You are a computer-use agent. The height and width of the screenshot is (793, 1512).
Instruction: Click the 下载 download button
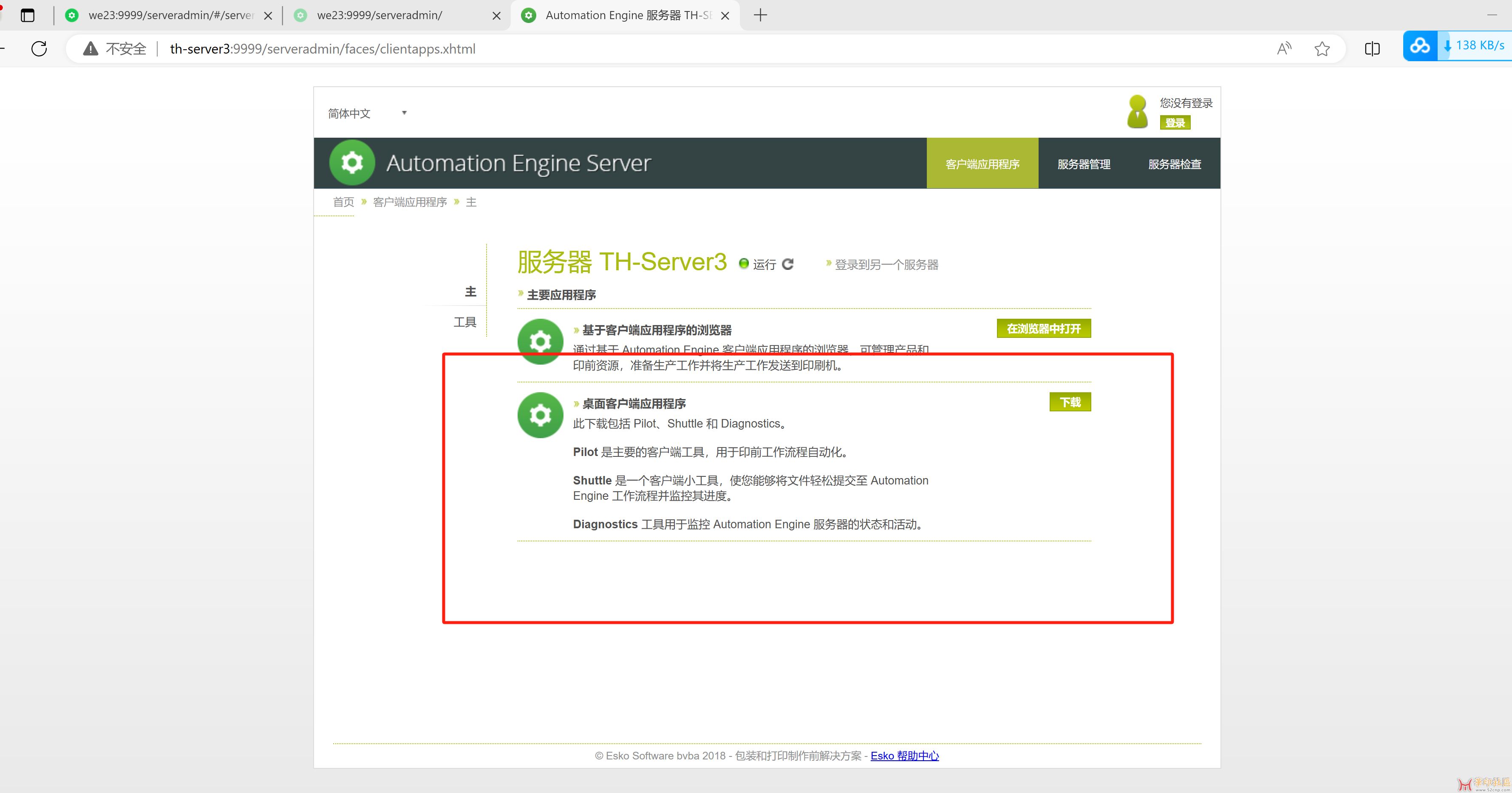[1070, 402]
